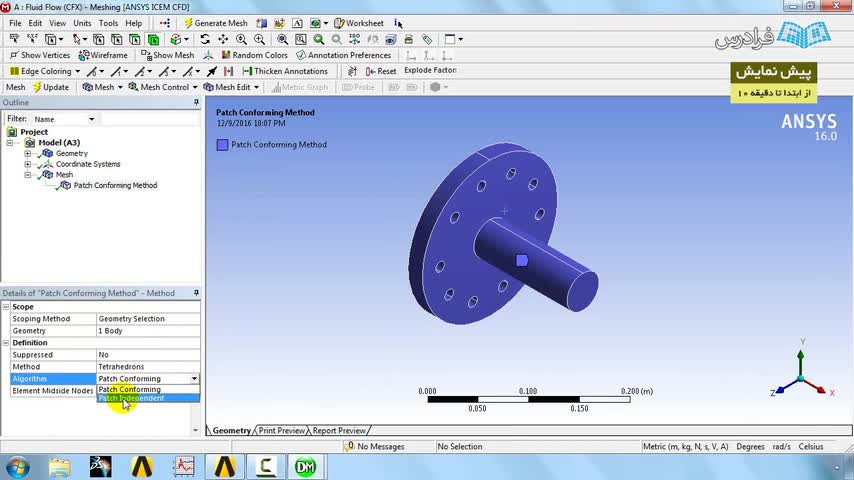
Task: Click the Patch Conforming Method legend swatch
Action: [222, 145]
